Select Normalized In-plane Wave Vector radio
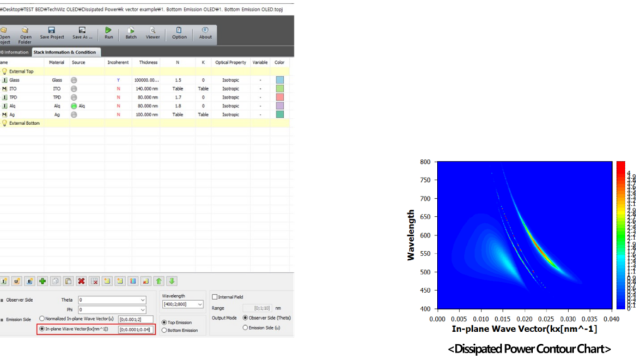This screenshot has height=360, width=640. coord(42,319)
